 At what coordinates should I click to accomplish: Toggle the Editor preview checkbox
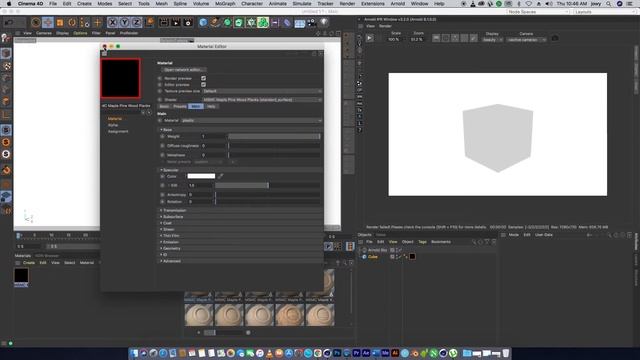click(203, 84)
